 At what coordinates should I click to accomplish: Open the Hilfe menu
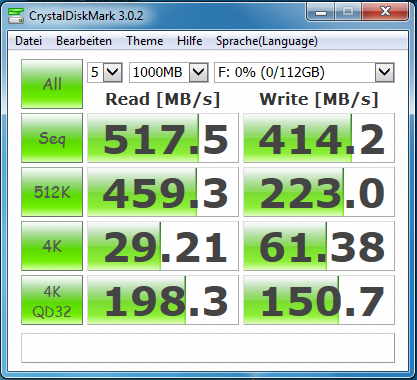tap(189, 41)
